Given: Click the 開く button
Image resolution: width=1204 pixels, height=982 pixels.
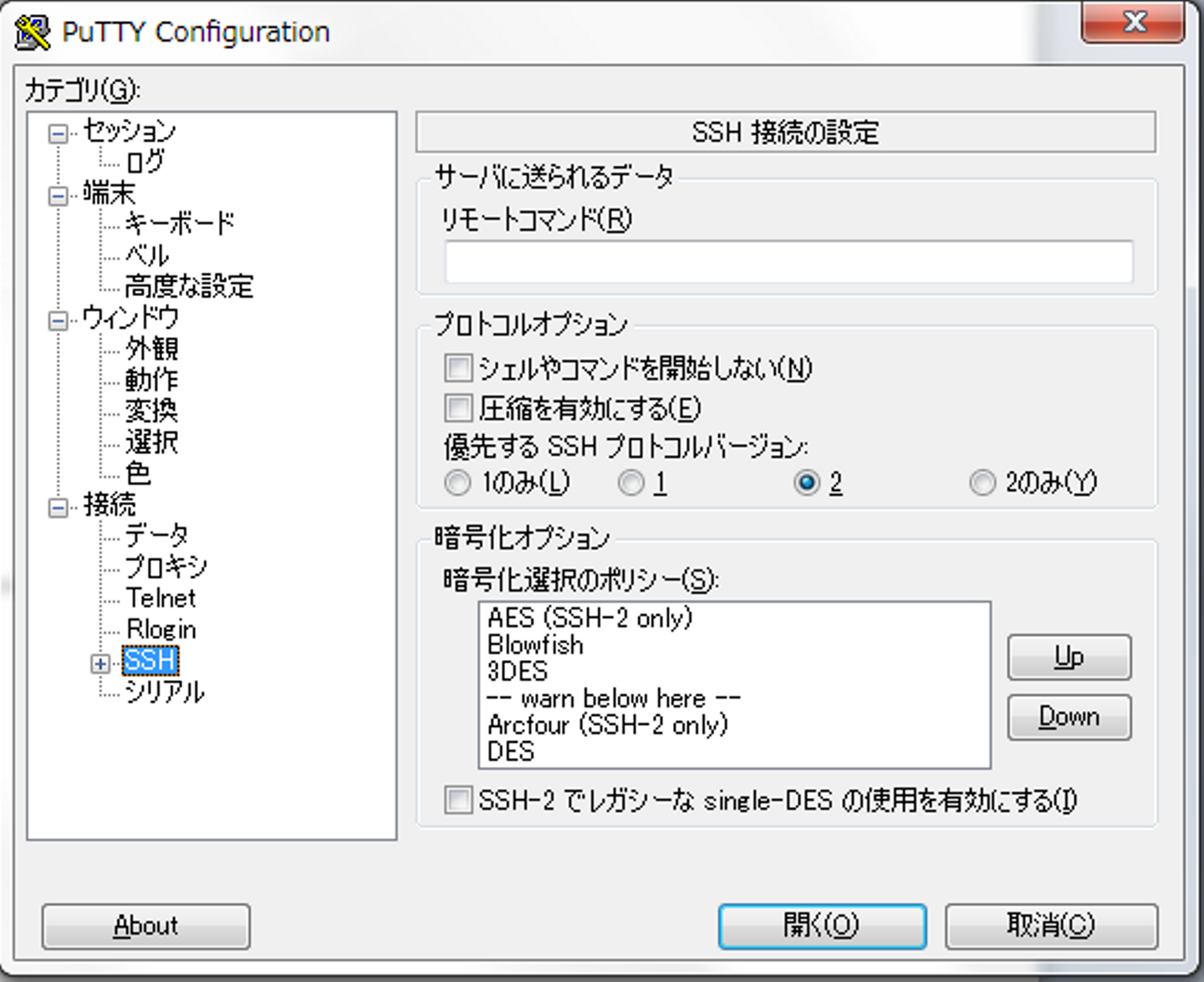Looking at the screenshot, I should (822, 926).
